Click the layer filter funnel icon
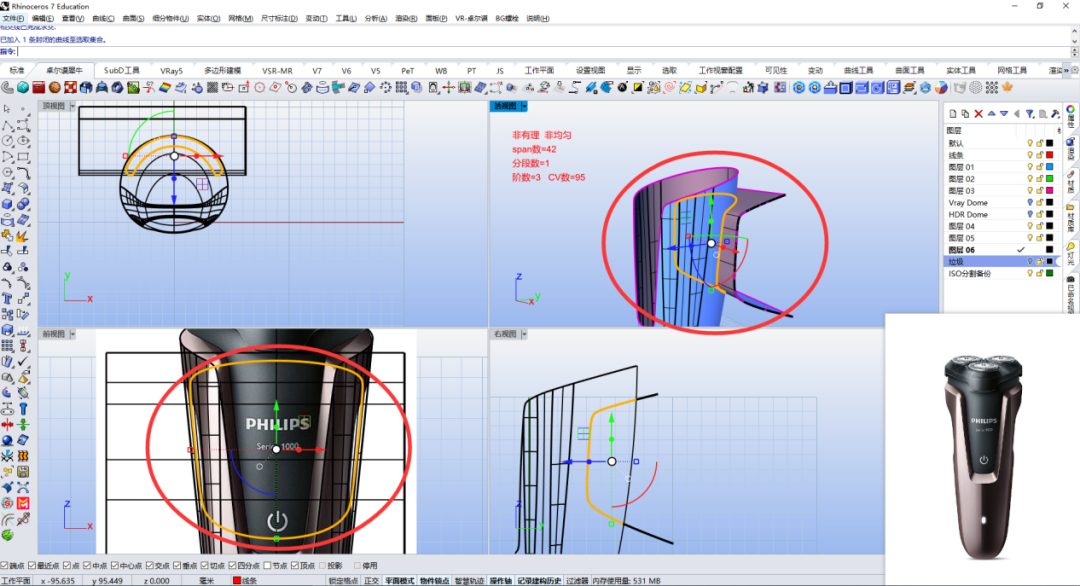The height and width of the screenshot is (586, 1080). 1030,114
